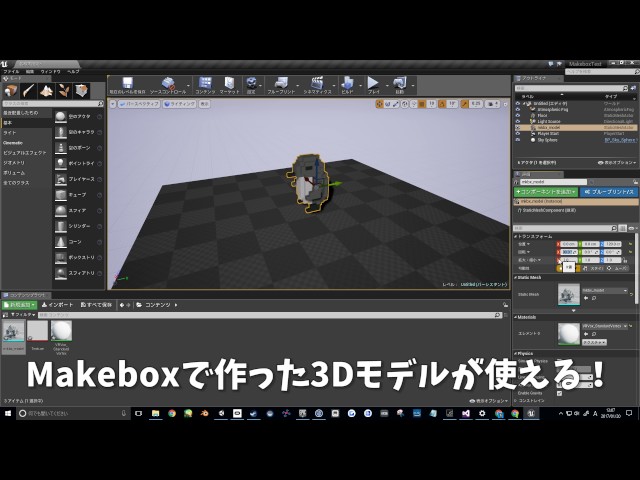Image resolution: width=640 pixels, height=480 pixels.
Task: Open Source Control dropdown arrow
Action: tap(189, 86)
